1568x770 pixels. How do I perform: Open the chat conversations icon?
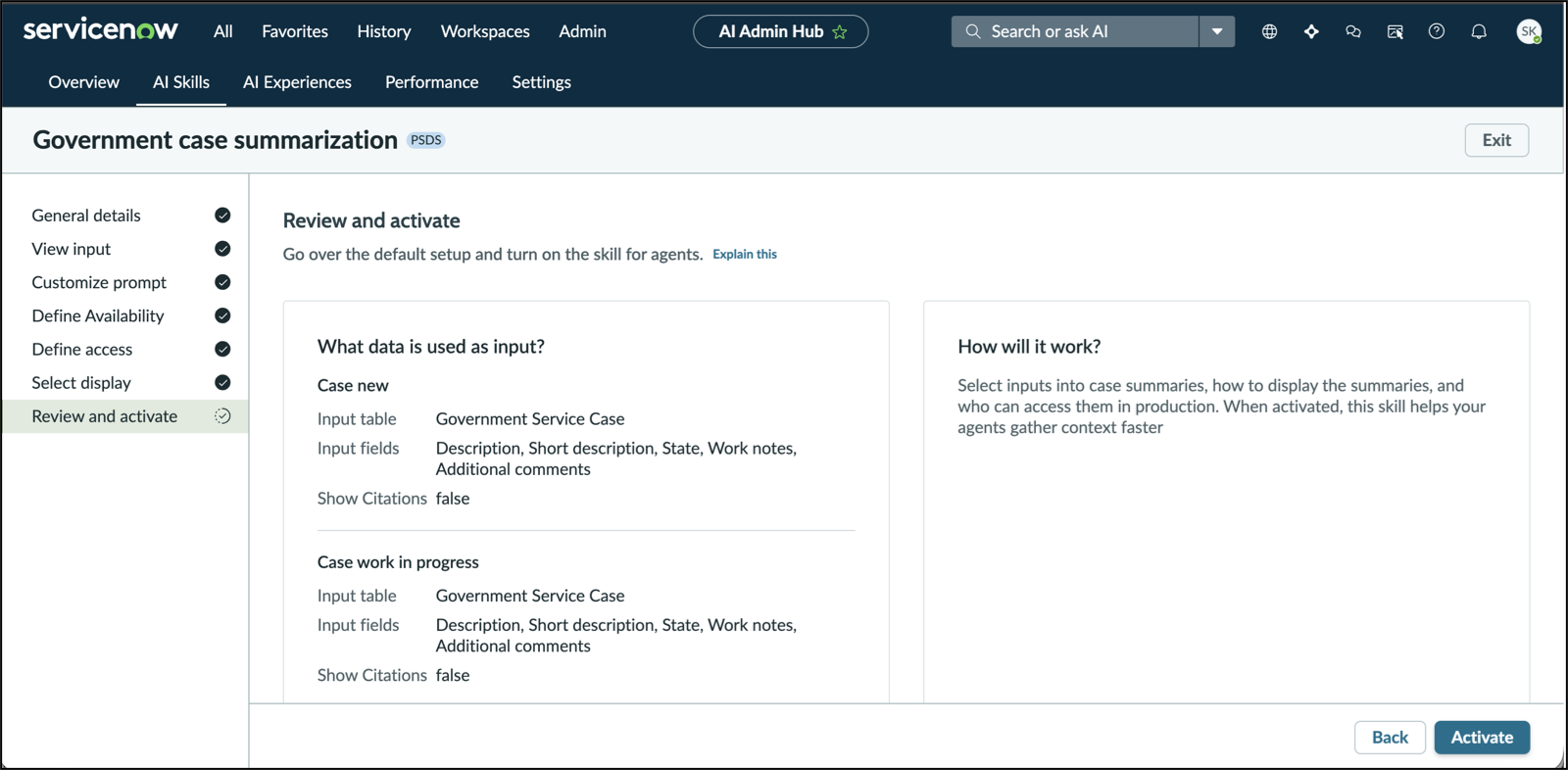tap(1353, 31)
